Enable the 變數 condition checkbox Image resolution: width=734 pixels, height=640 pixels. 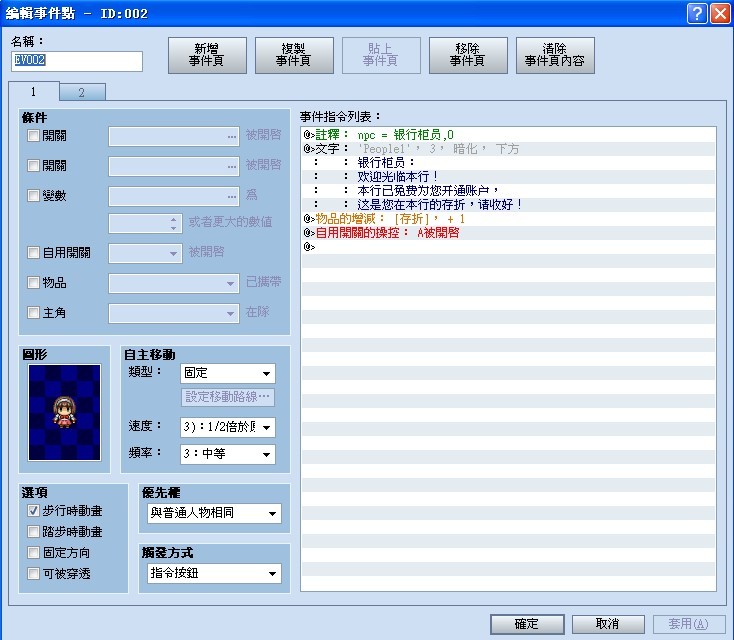pos(33,196)
